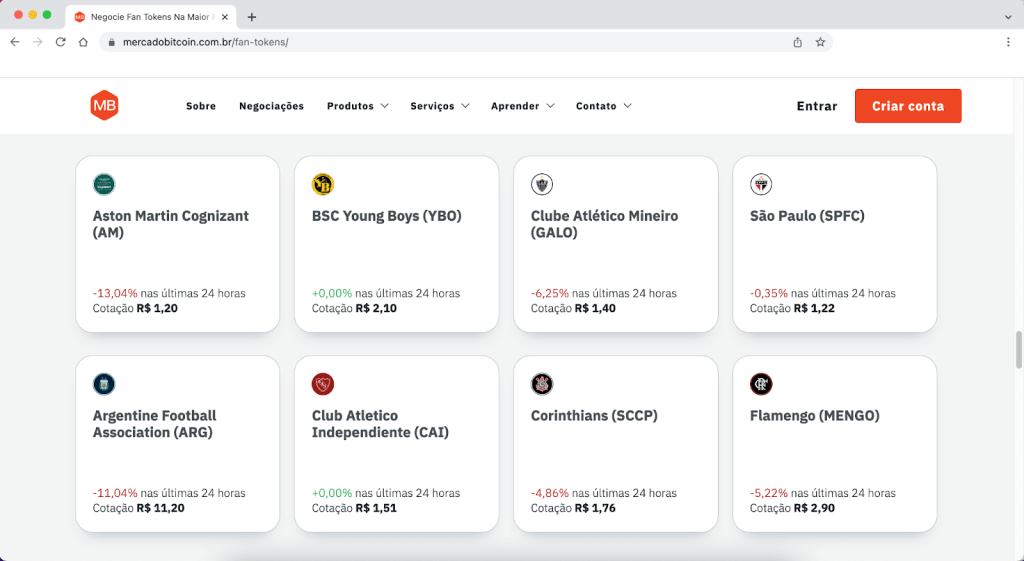Bookmark this page with the star icon
The width and height of the screenshot is (1024, 561).
click(x=820, y=42)
